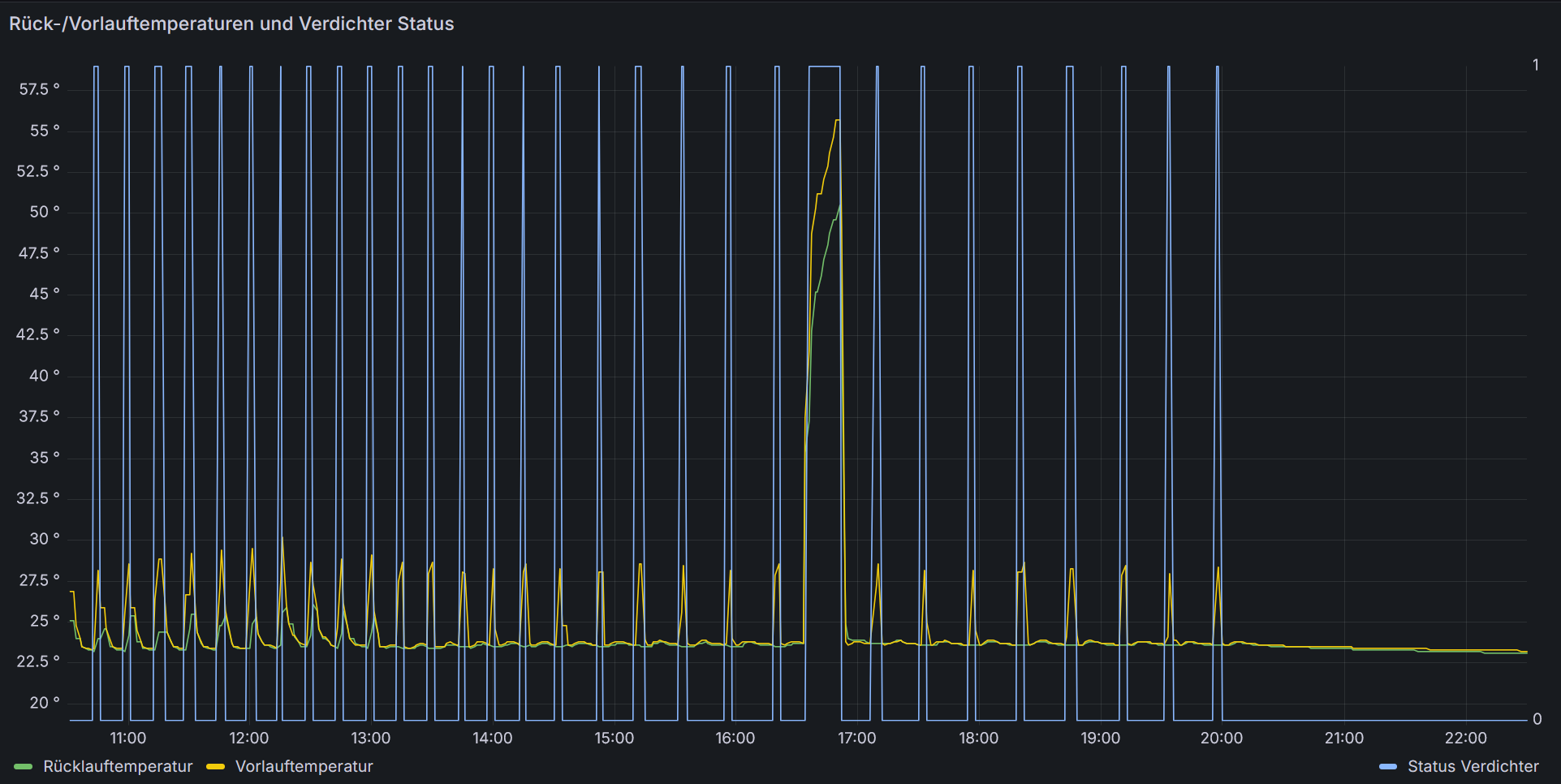Click the 21:00 time axis label
This screenshot has width=1561, height=784.
pyautogui.click(x=1343, y=738)
